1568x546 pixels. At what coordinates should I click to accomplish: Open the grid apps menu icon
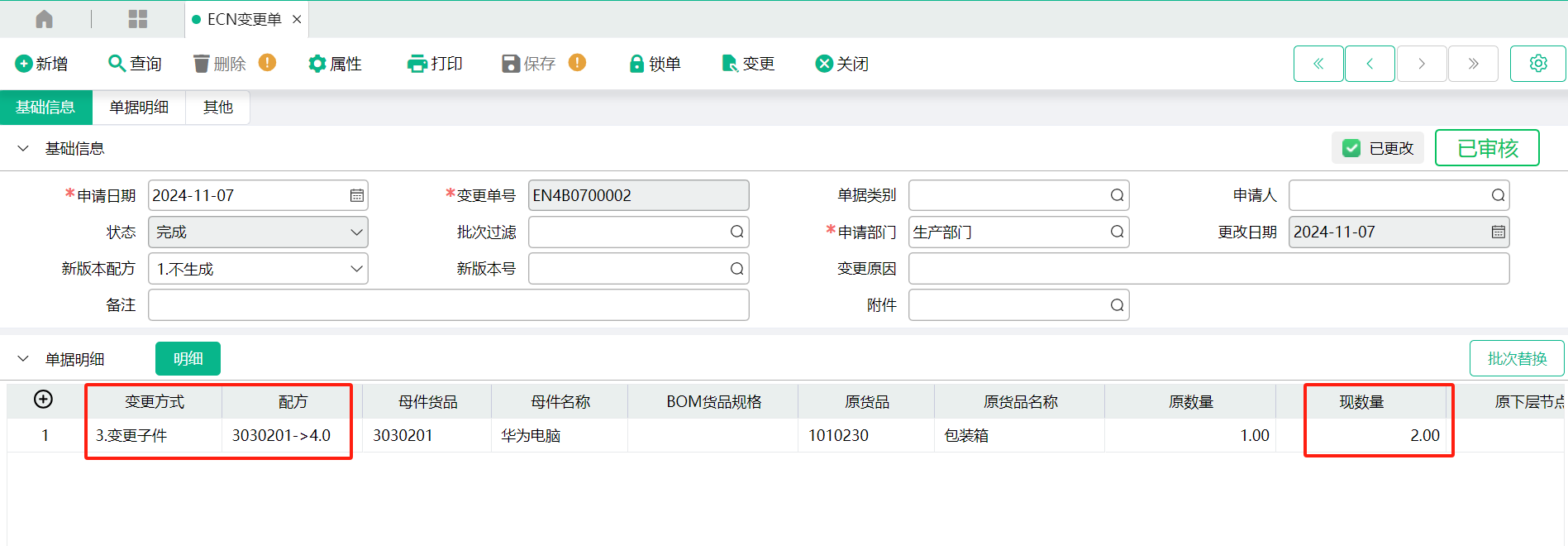(138, 19)
